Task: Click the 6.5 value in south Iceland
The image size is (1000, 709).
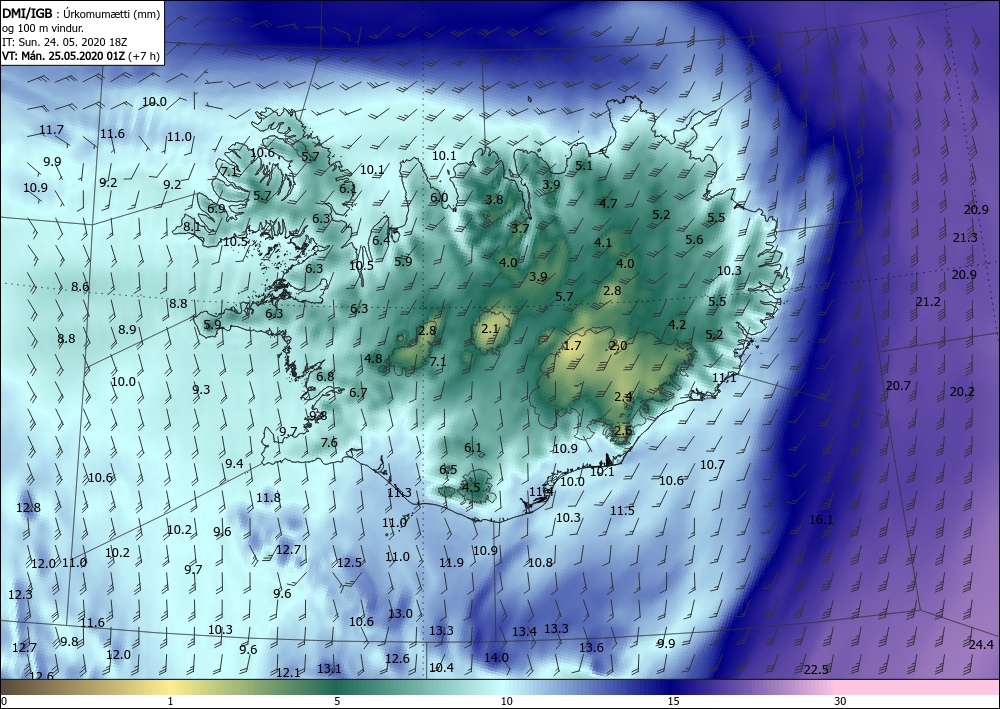Action: tap(448, 470)
